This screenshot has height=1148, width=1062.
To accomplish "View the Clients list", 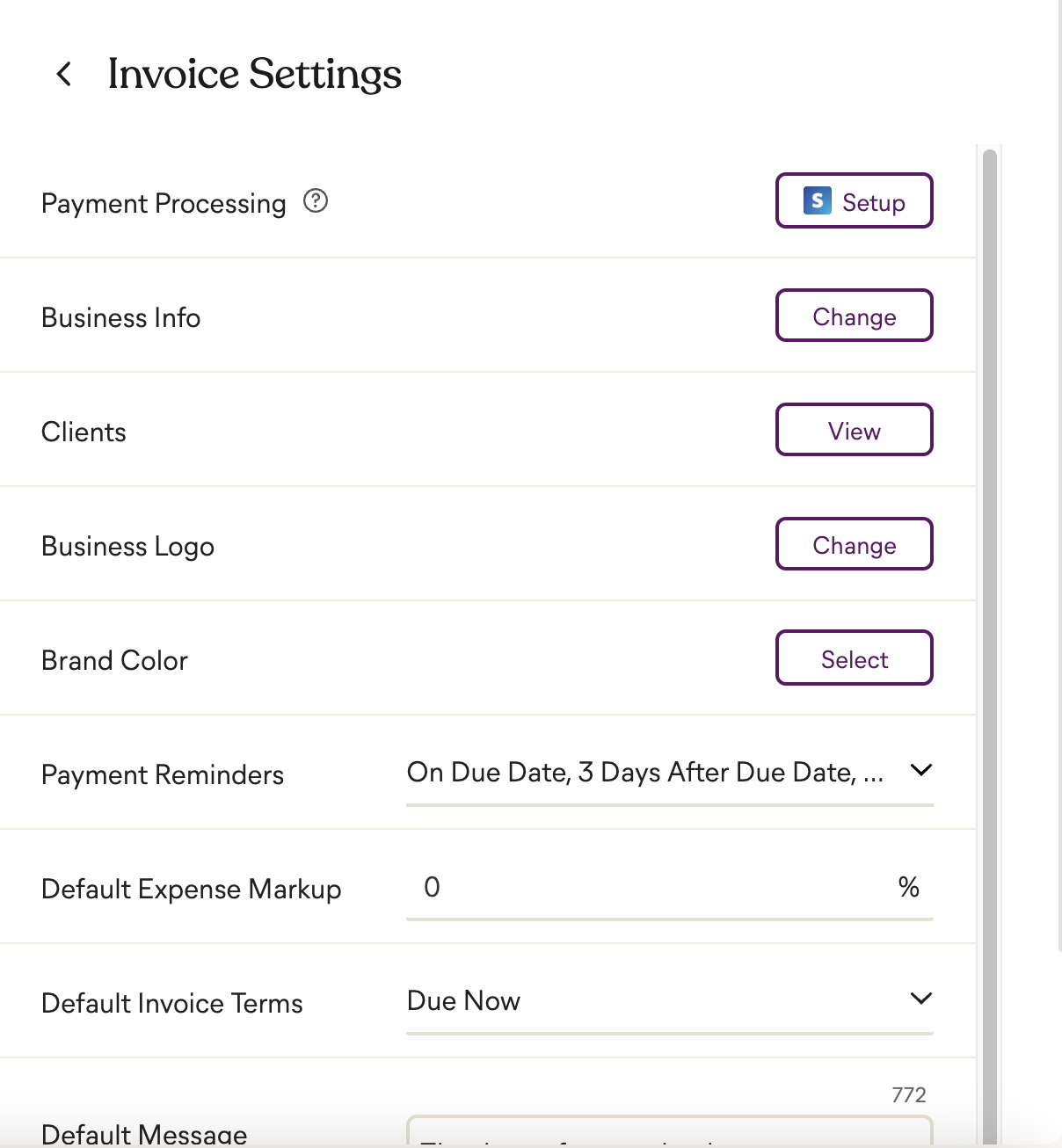I will tap(854, 430).
